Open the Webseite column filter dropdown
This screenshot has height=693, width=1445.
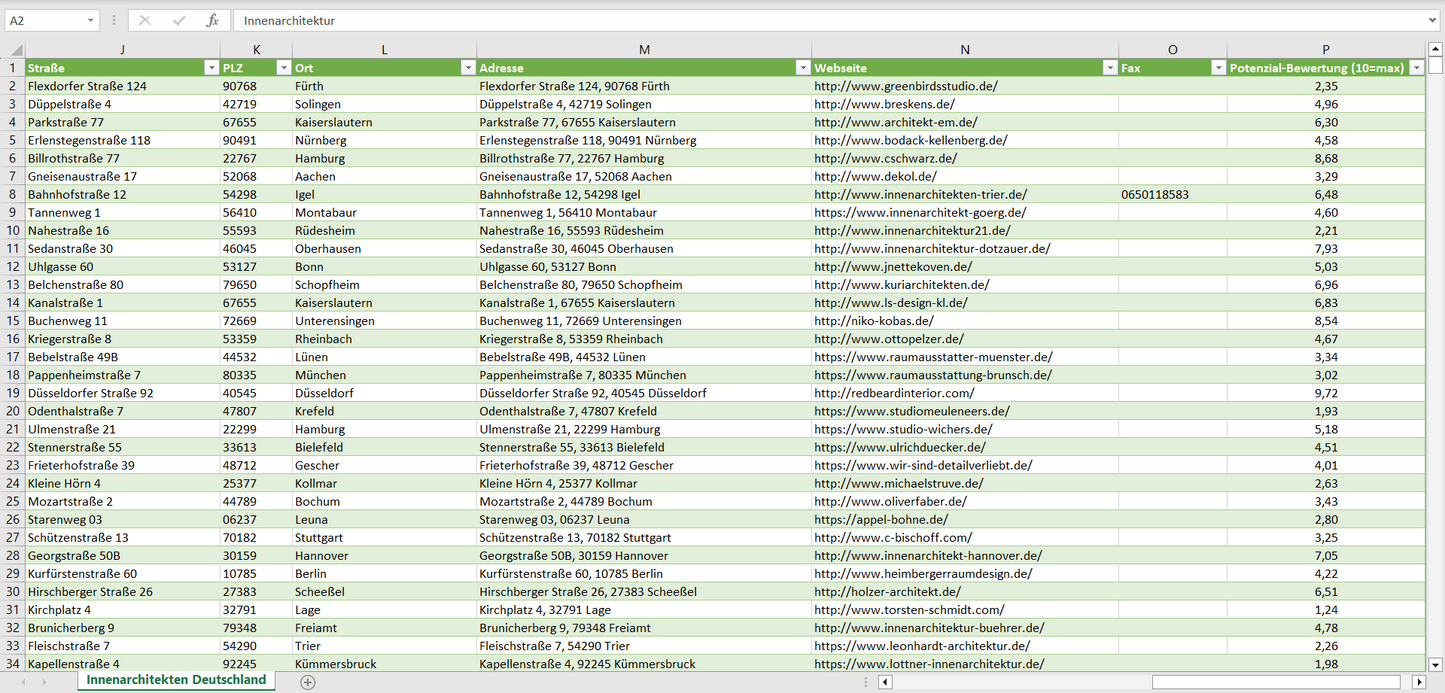click(x=1109, y=68)
